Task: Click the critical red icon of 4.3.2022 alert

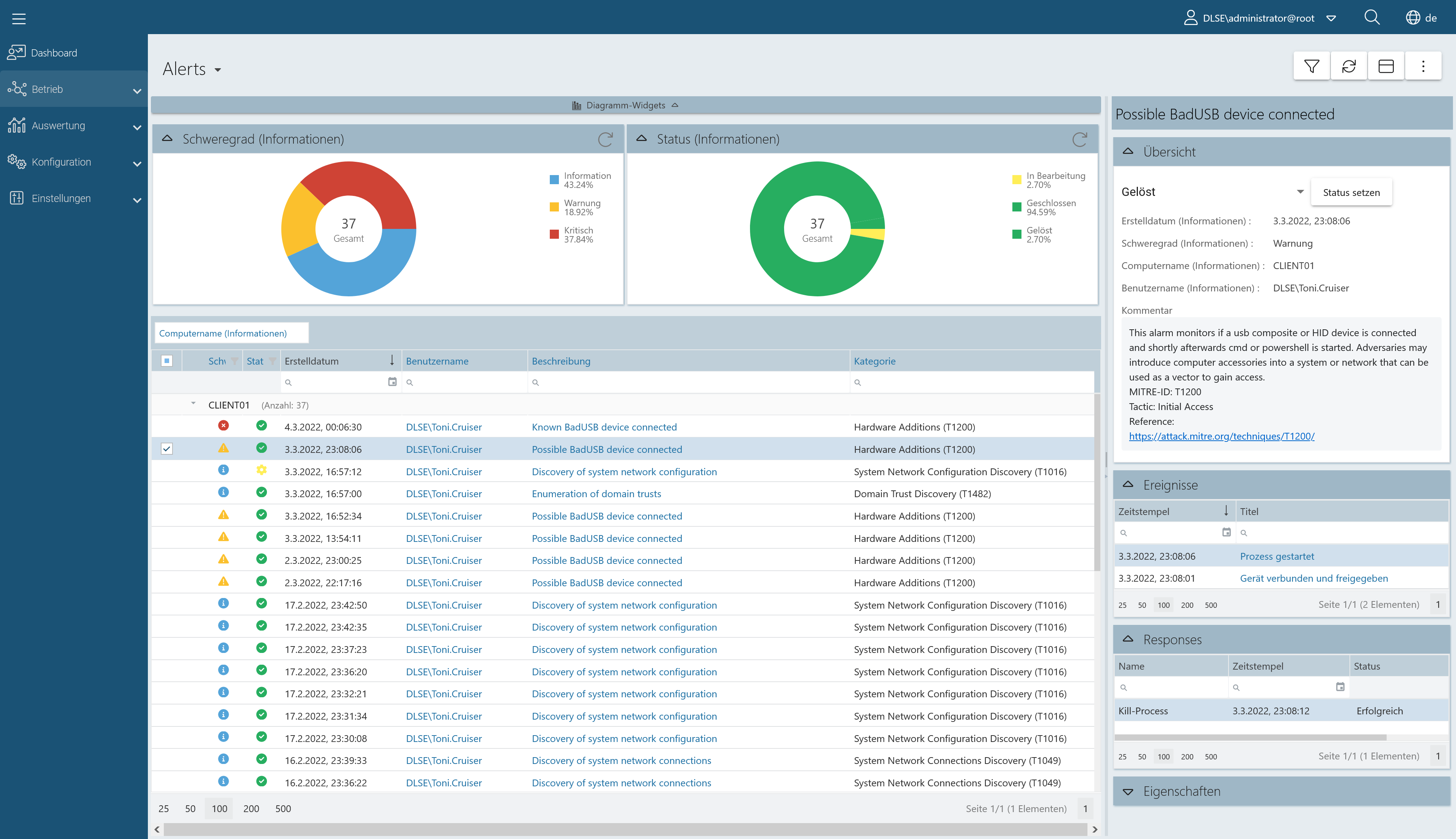Action: coord(223,426)
